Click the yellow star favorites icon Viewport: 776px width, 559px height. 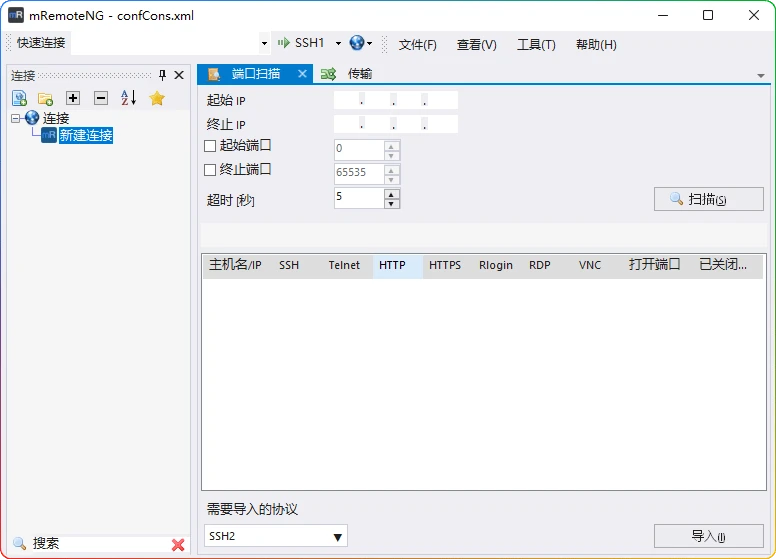(157, 98)
